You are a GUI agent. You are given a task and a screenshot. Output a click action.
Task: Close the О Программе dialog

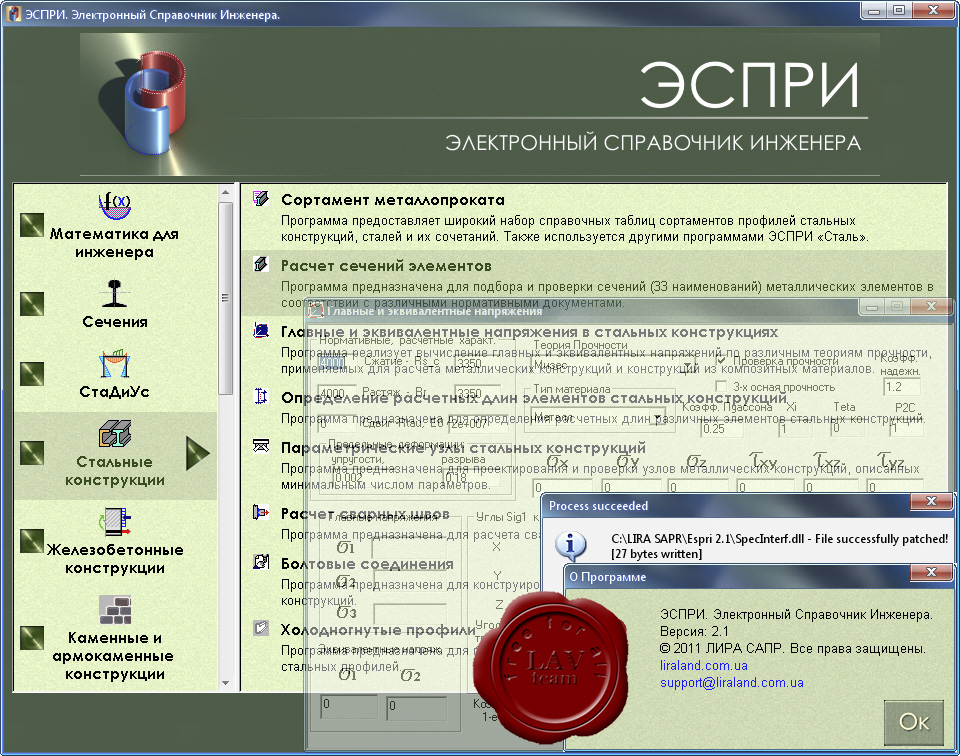931,572
